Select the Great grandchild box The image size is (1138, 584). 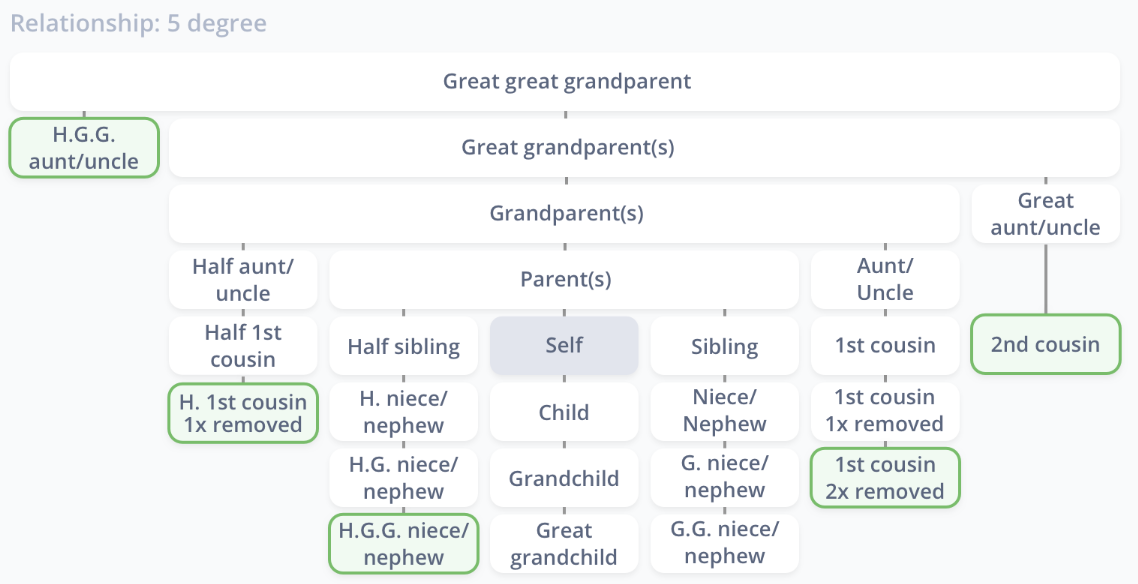point(565,544)
